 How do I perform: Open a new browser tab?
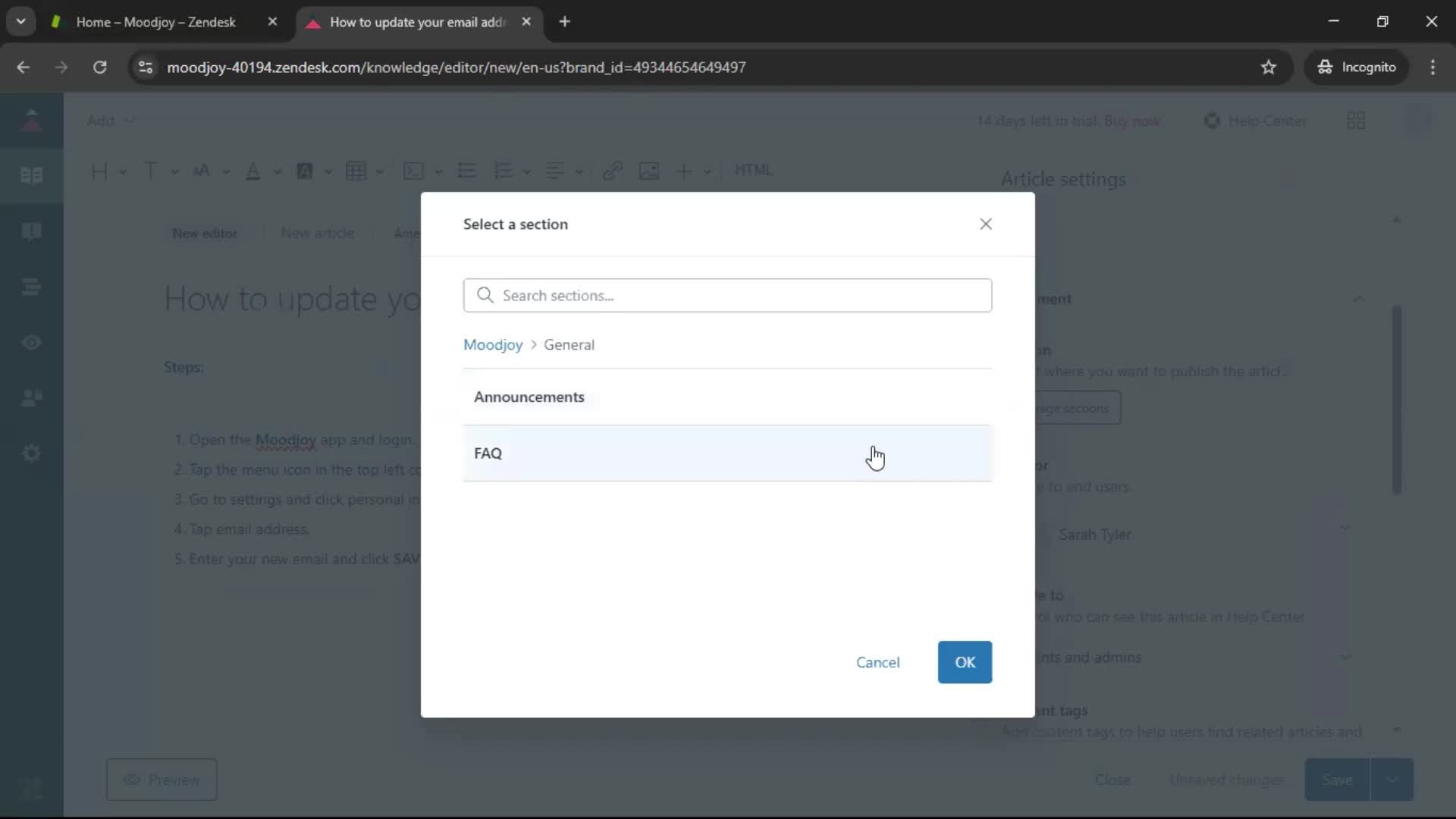point(564,22)
